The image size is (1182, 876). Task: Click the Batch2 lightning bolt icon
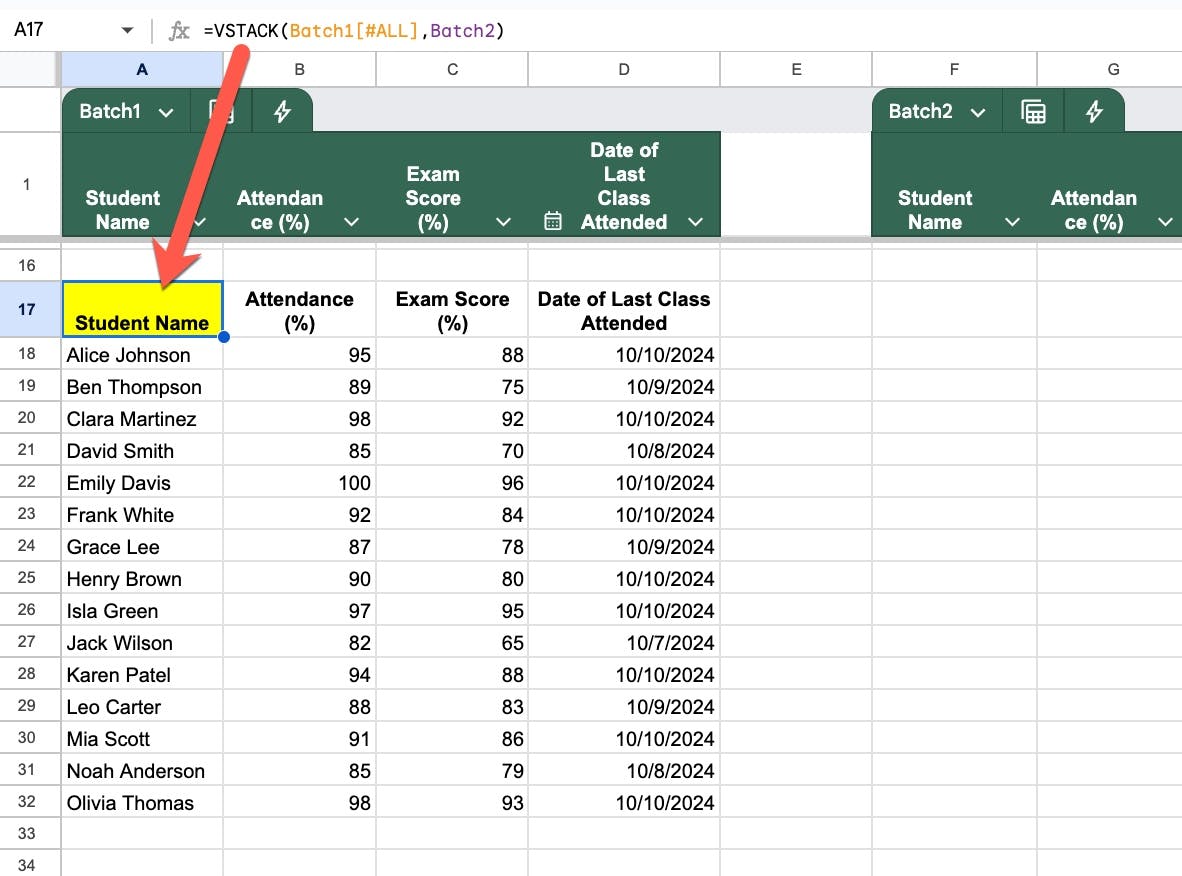[x=1094, y=112]
